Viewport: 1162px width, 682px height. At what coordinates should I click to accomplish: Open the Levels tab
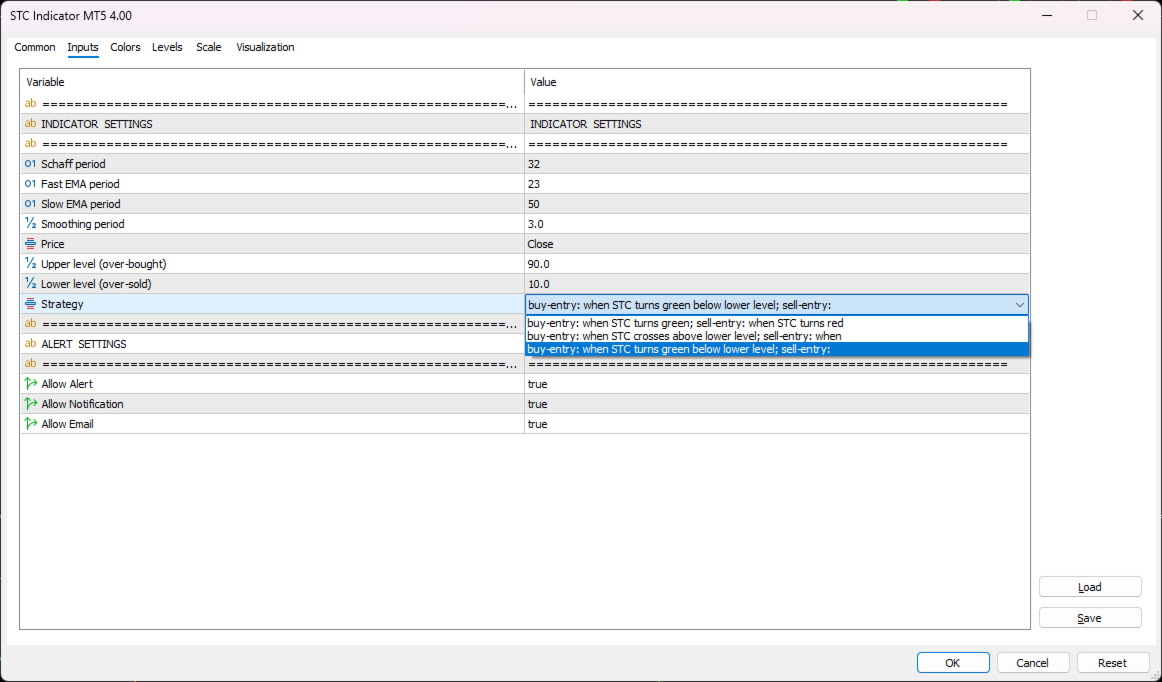click(x=167, y=47)
